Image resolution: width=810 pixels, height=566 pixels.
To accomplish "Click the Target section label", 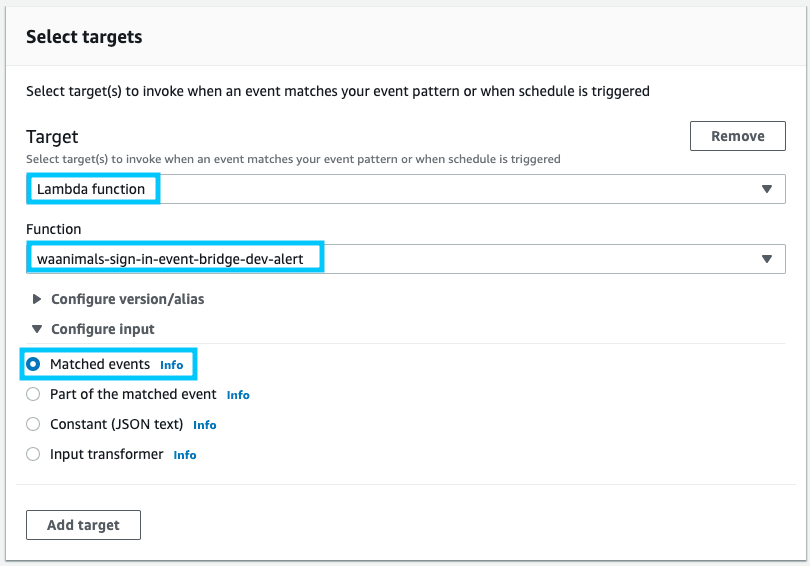I will pyautogui.click(x=52, y=137).
